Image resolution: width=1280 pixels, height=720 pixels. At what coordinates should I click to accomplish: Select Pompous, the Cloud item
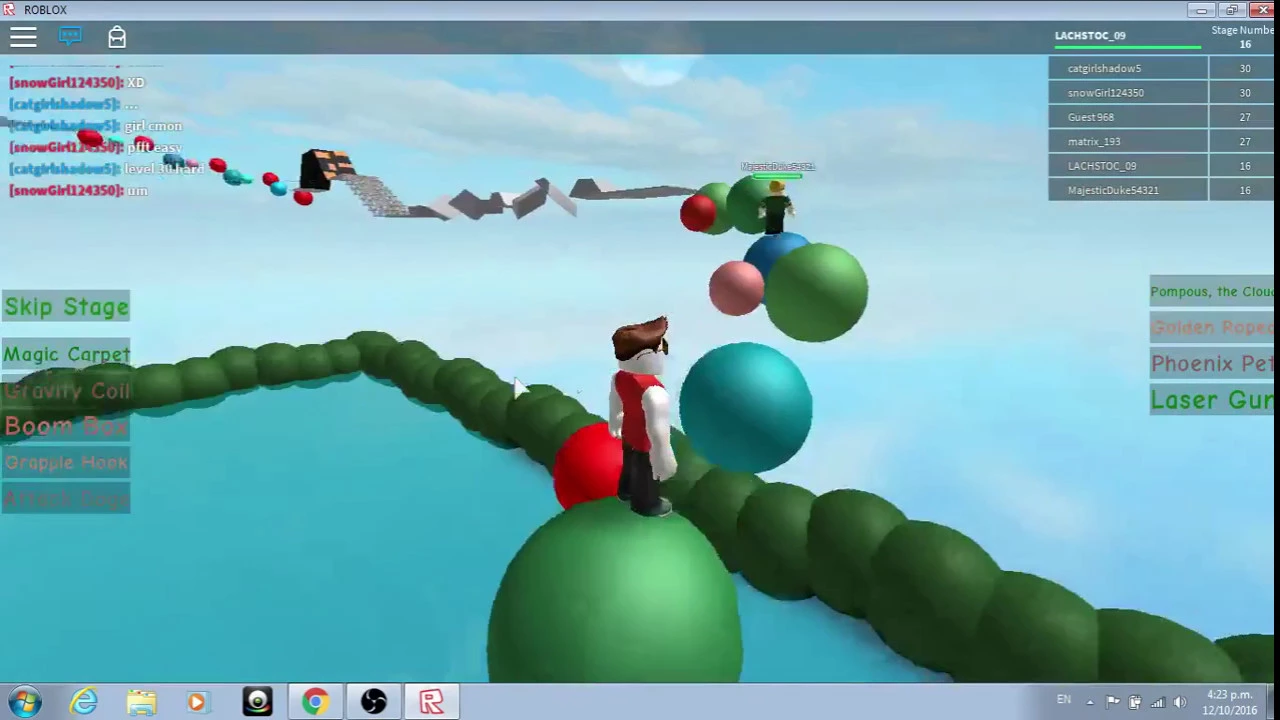1212,291
